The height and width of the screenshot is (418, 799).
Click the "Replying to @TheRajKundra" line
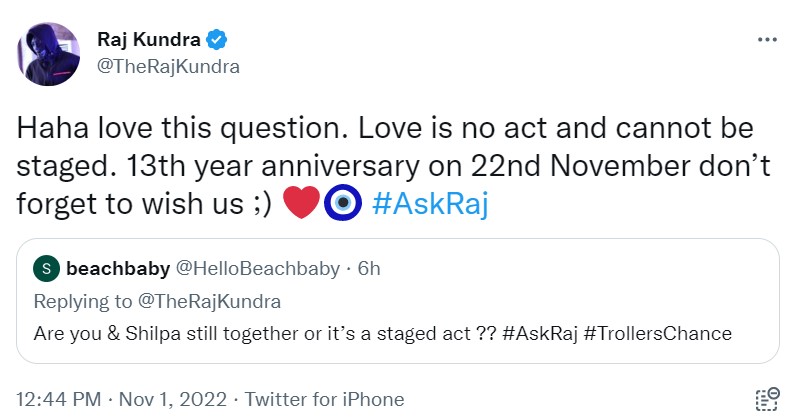coord(157,301)
